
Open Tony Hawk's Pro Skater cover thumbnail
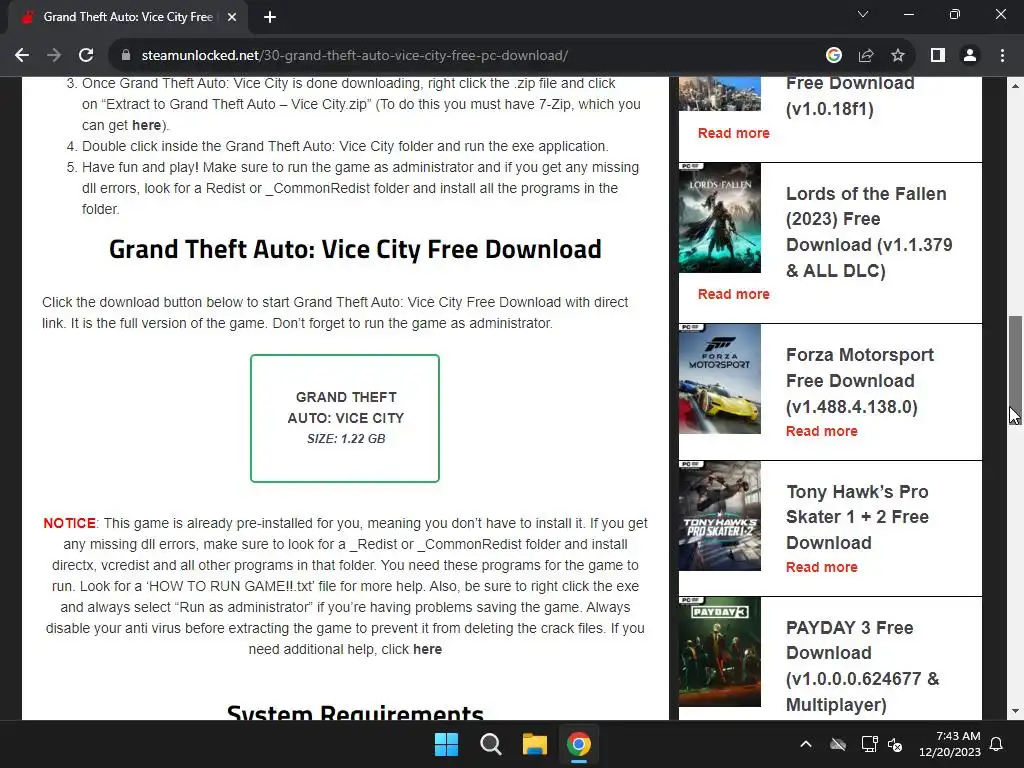(x=720, y=516)
